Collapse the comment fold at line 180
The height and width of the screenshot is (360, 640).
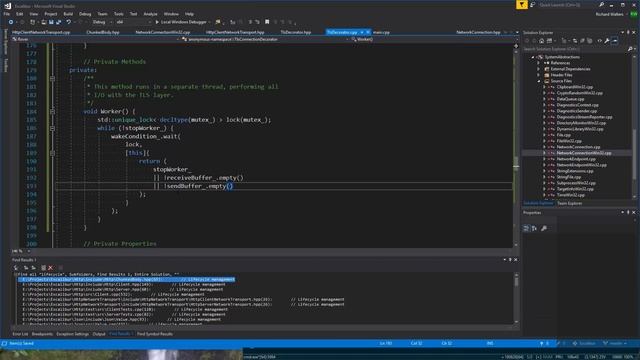52,78
